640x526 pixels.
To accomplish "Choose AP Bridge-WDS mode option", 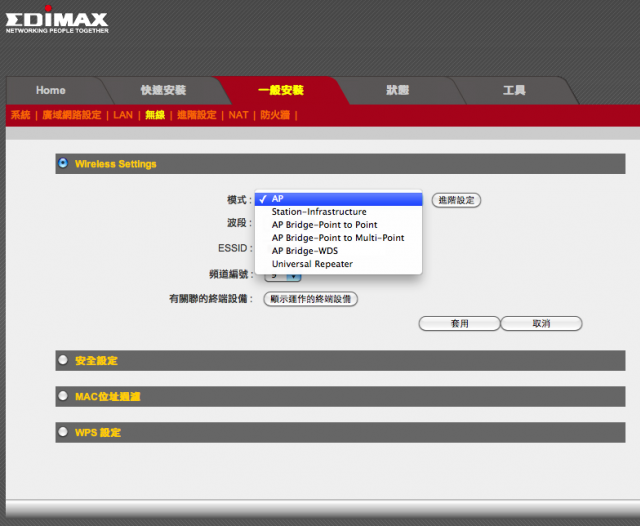I will (x=338, y=251).
